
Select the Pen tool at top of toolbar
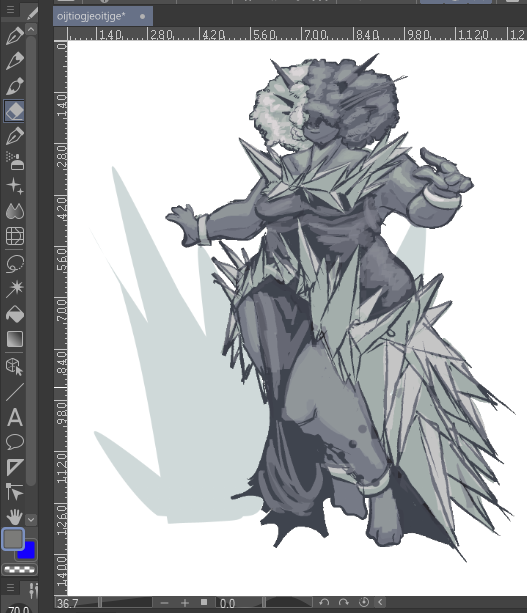(14, 36)
